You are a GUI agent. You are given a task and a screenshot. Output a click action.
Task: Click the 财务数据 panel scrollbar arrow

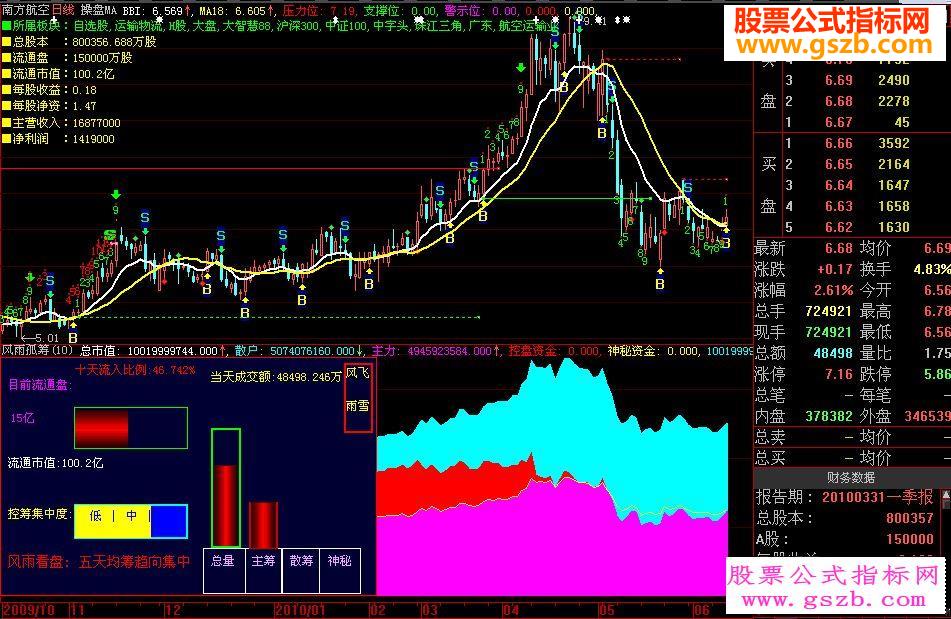(x=946, y=495)
